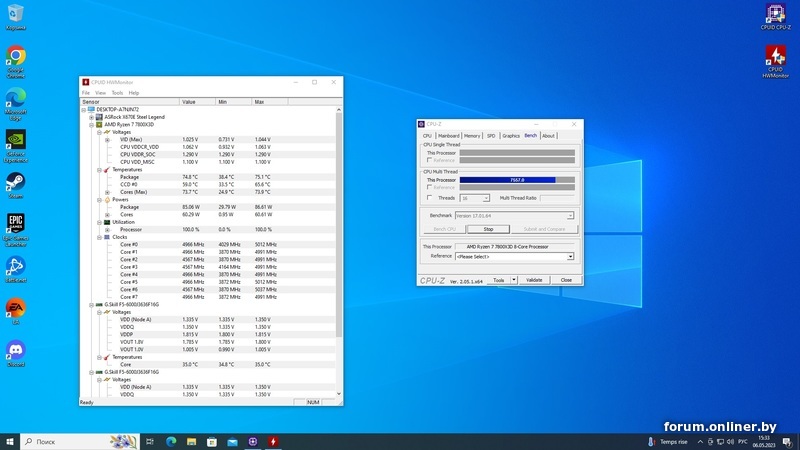This screenshot has height=450, width=800.
Task: Launch the EA app desktop icon
Action: click(16, 307)
